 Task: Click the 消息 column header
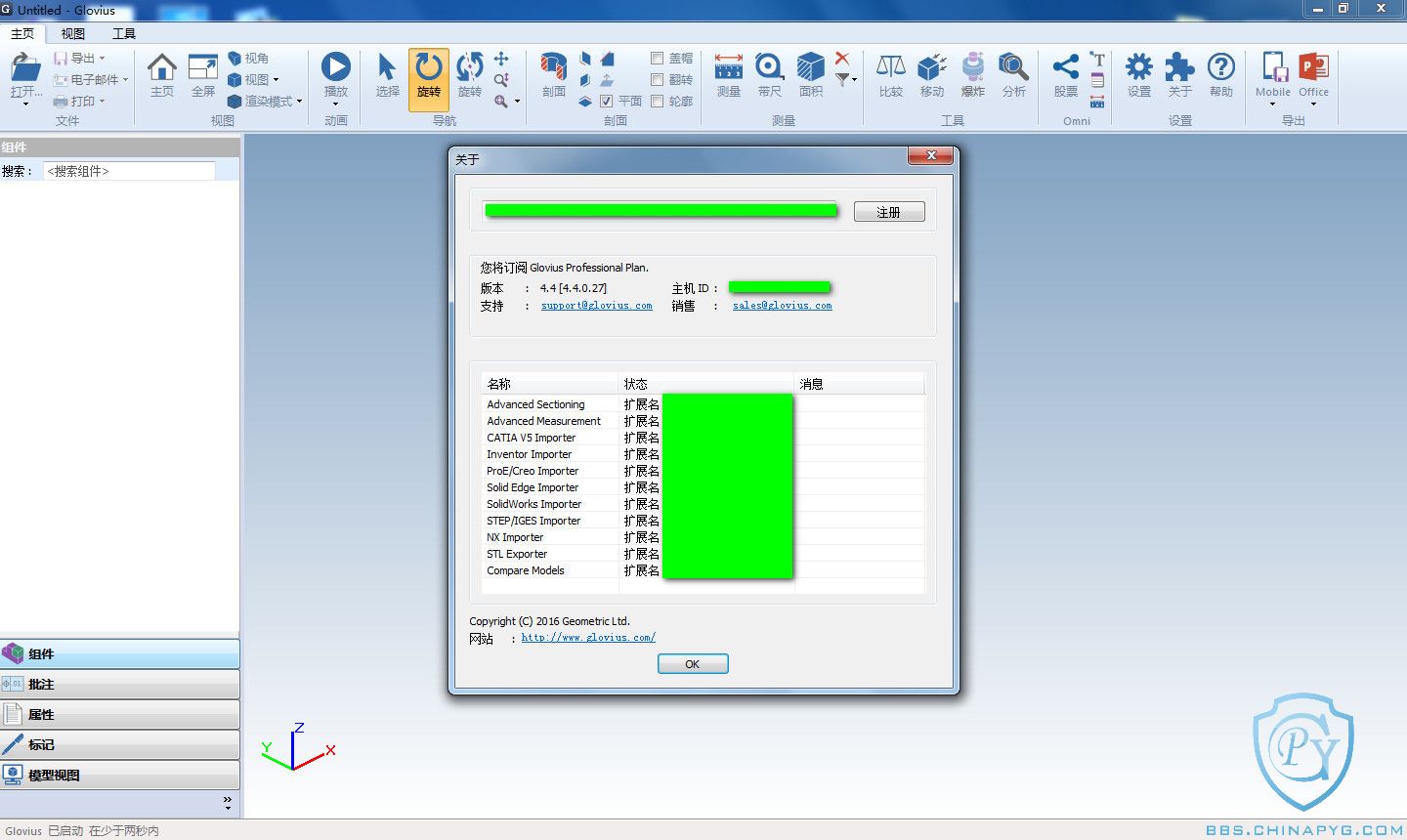click(860, 384)
